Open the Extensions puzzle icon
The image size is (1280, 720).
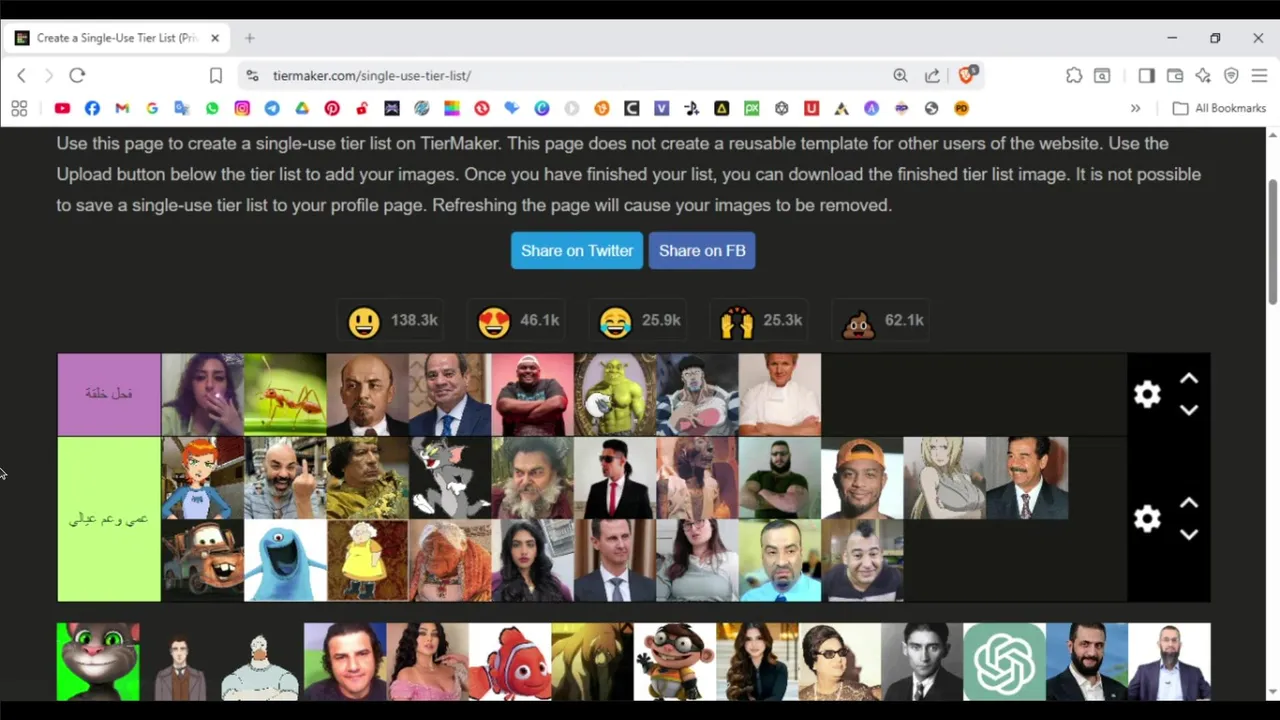1074,75
